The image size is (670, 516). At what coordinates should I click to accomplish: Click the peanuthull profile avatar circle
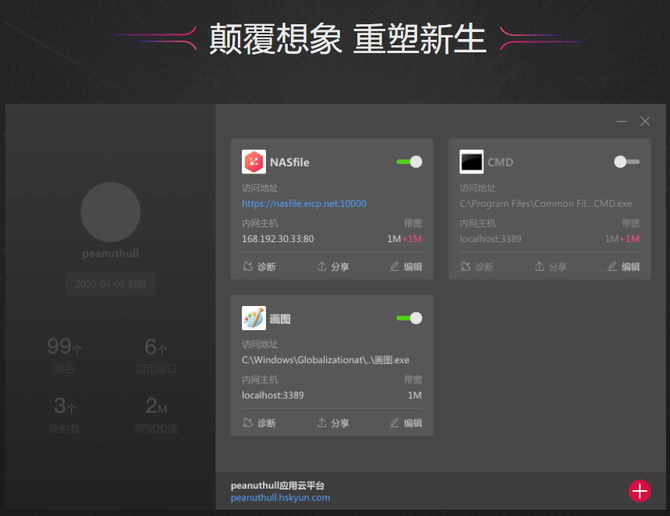coord(110,212)
